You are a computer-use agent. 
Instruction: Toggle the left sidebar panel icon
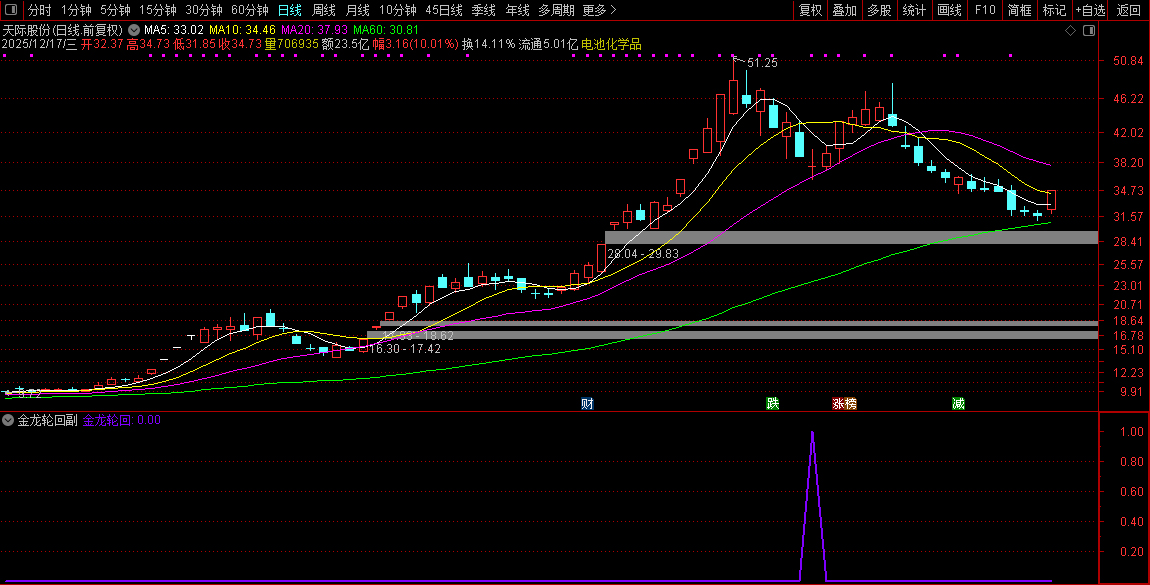pyautogui.click(x=13, y=10)
